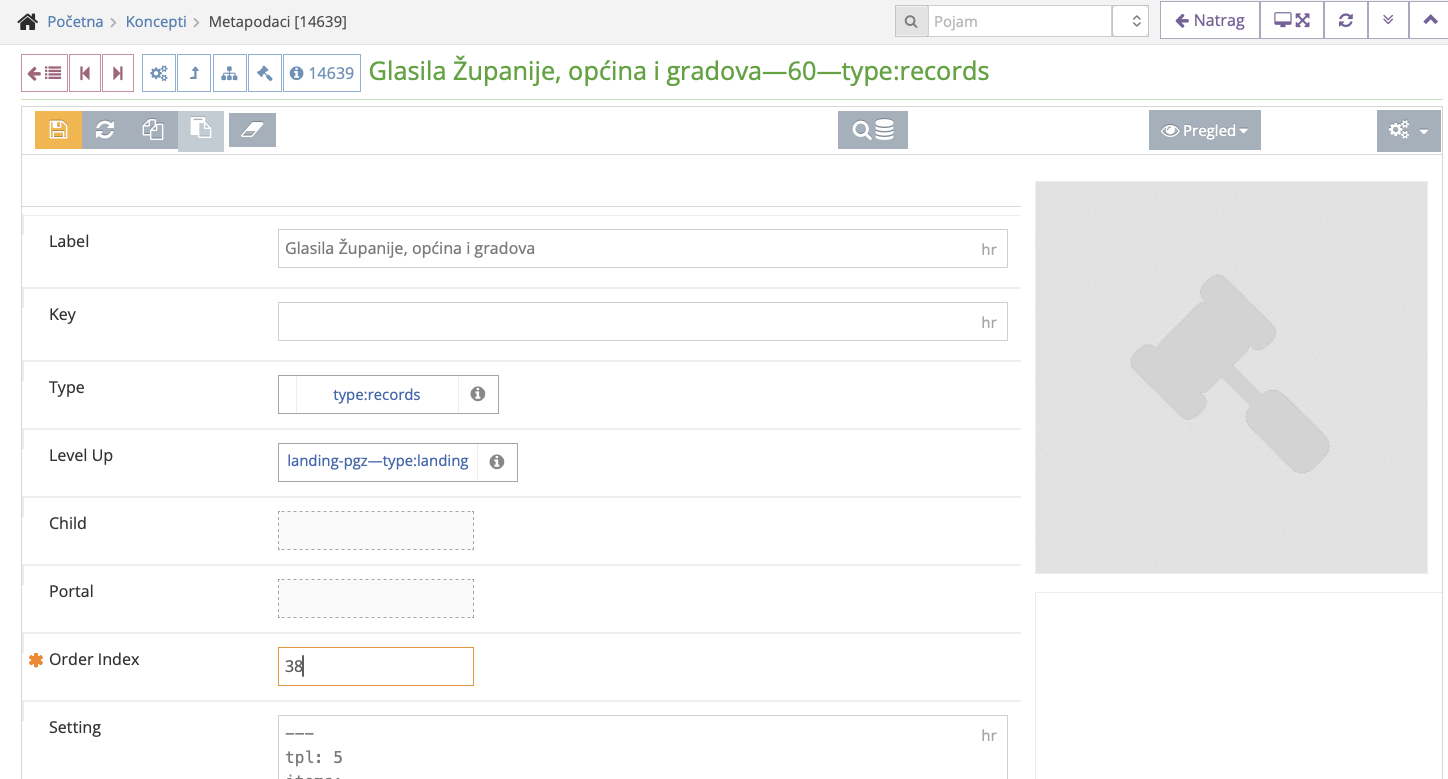Collapse panel using double chevron down button
Screen dimensions: 1448x779
(1387, 20)
